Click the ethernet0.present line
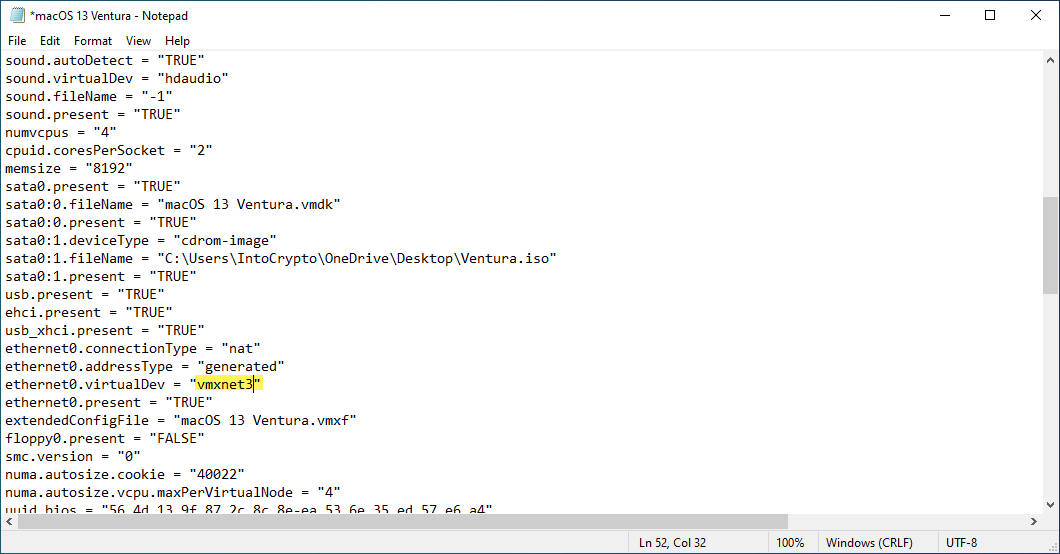 point(109,403)
